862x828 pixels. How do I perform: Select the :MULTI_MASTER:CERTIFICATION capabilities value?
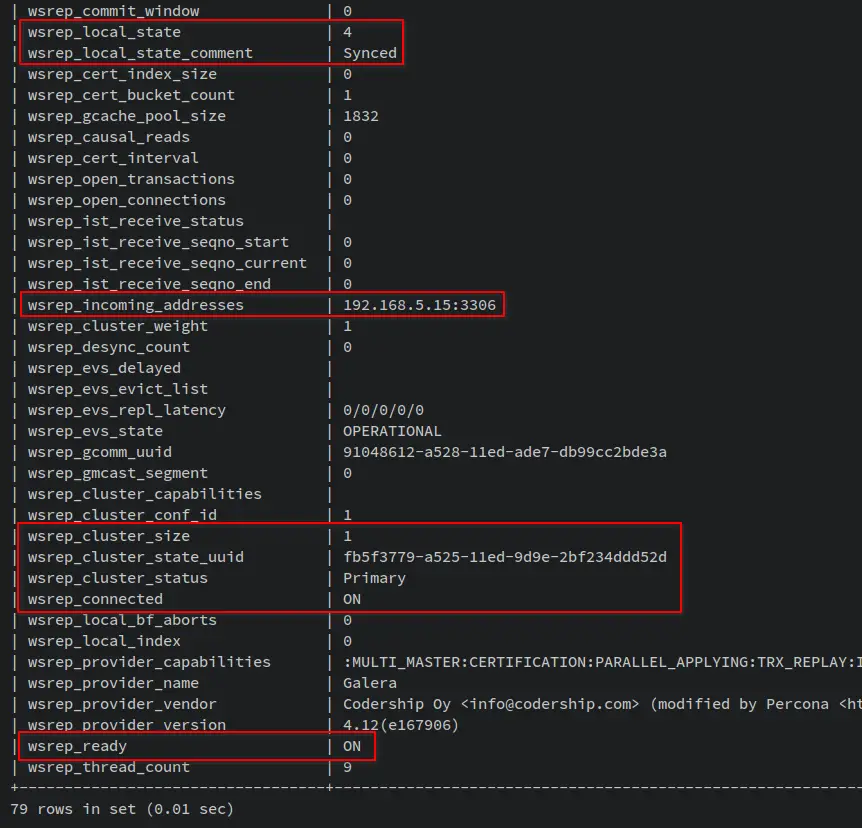[x=603, y=663]
